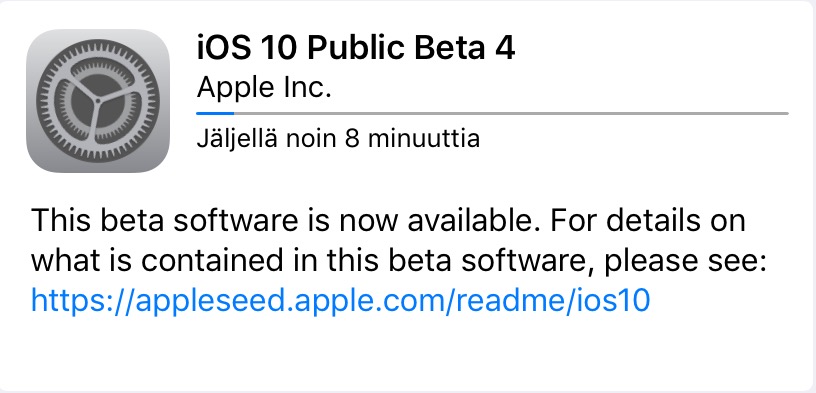Screen dimensions: 816x393
Task: Select the iOS 10 Public Beta 4 title
Action: coord(356,47)
